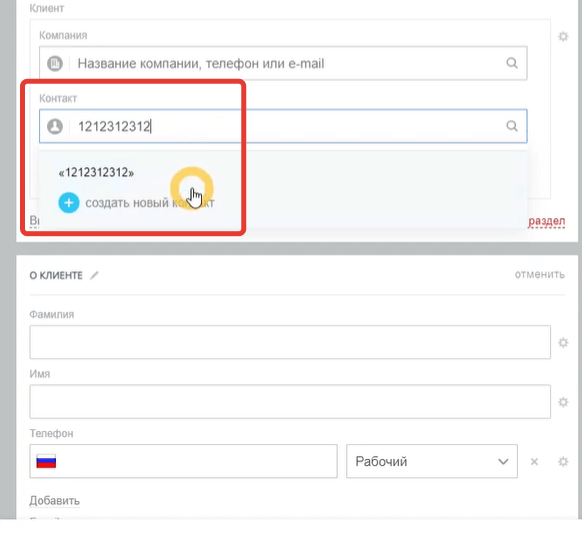This screenshot has width=582, height=533.
Task: Click the blue plus icon to create contact
Action: [x=69, y=203]
